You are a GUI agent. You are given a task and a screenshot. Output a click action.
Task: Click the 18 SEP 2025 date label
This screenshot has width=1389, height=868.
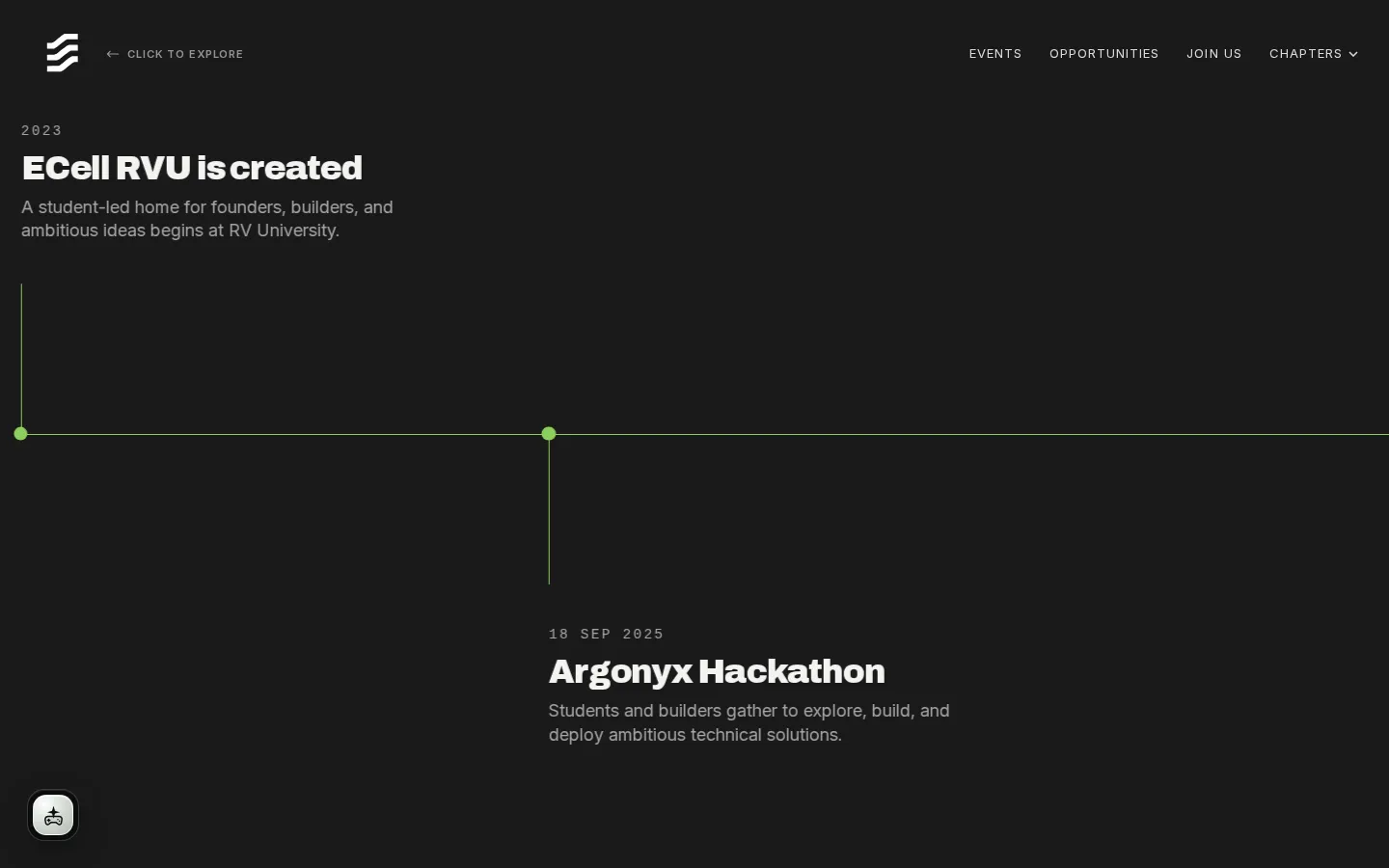tap(607, 634)
